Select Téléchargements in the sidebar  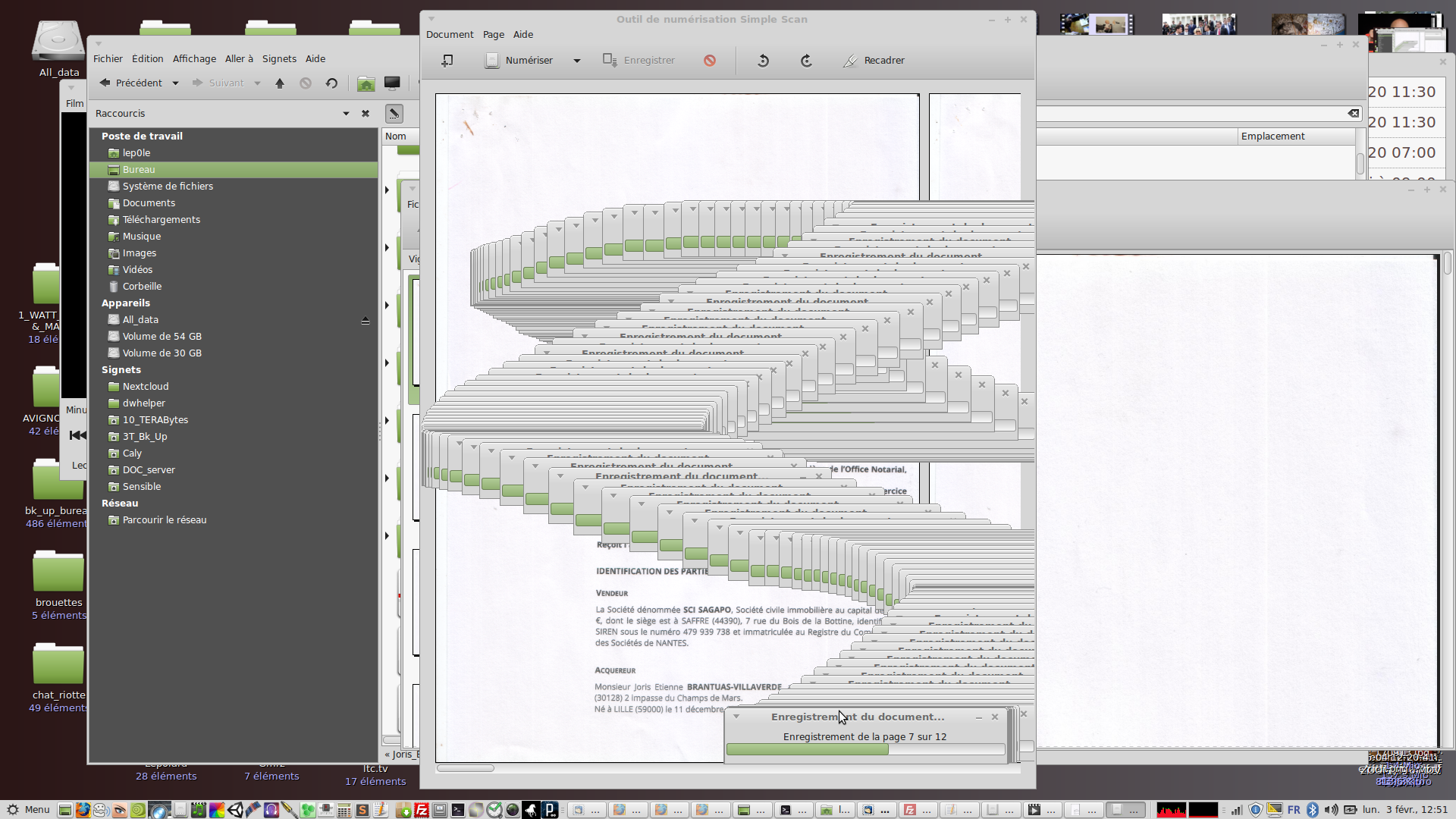coord(161,220)
